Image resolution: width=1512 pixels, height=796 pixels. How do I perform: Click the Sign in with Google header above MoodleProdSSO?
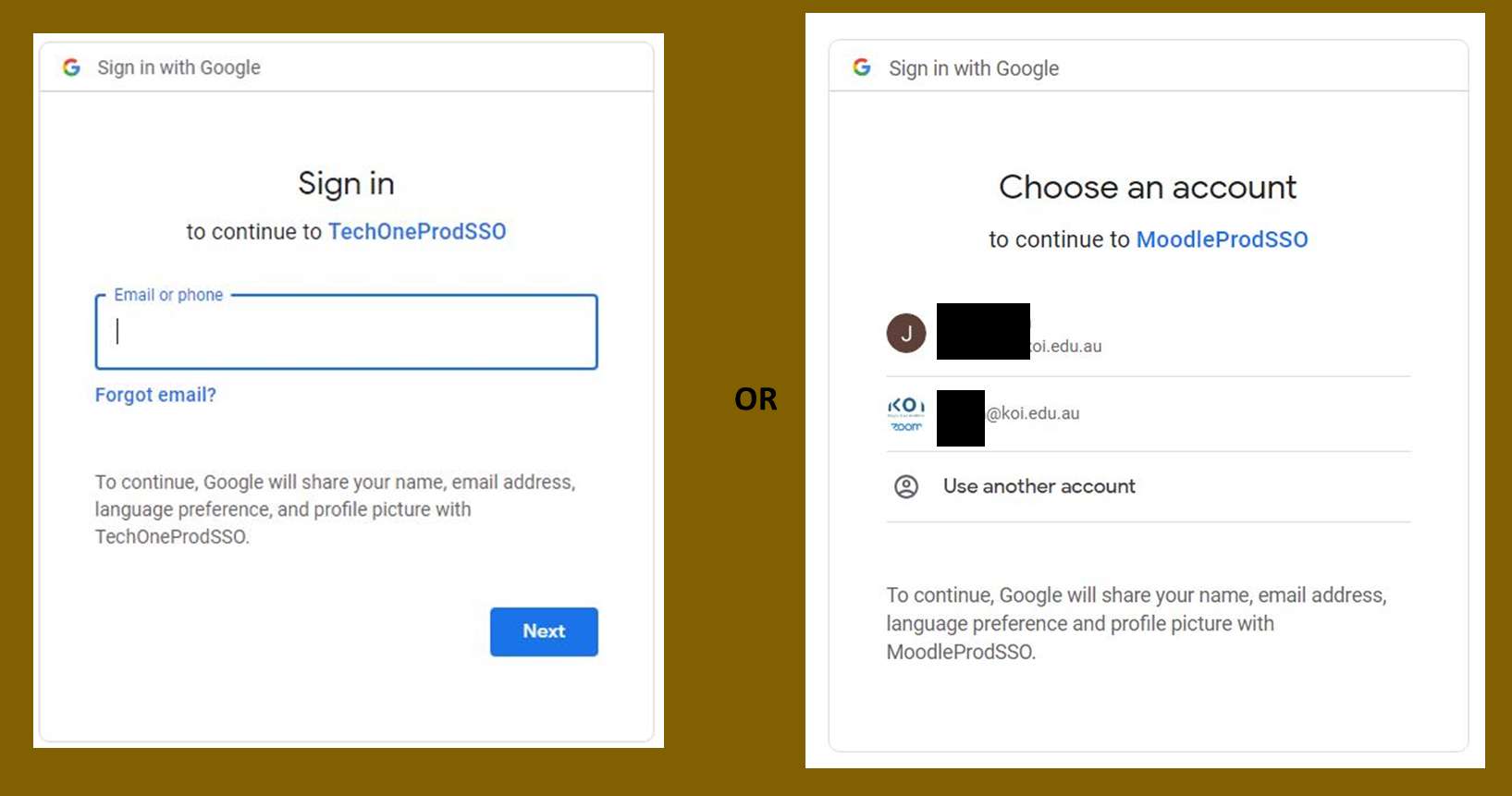[973, 68]
